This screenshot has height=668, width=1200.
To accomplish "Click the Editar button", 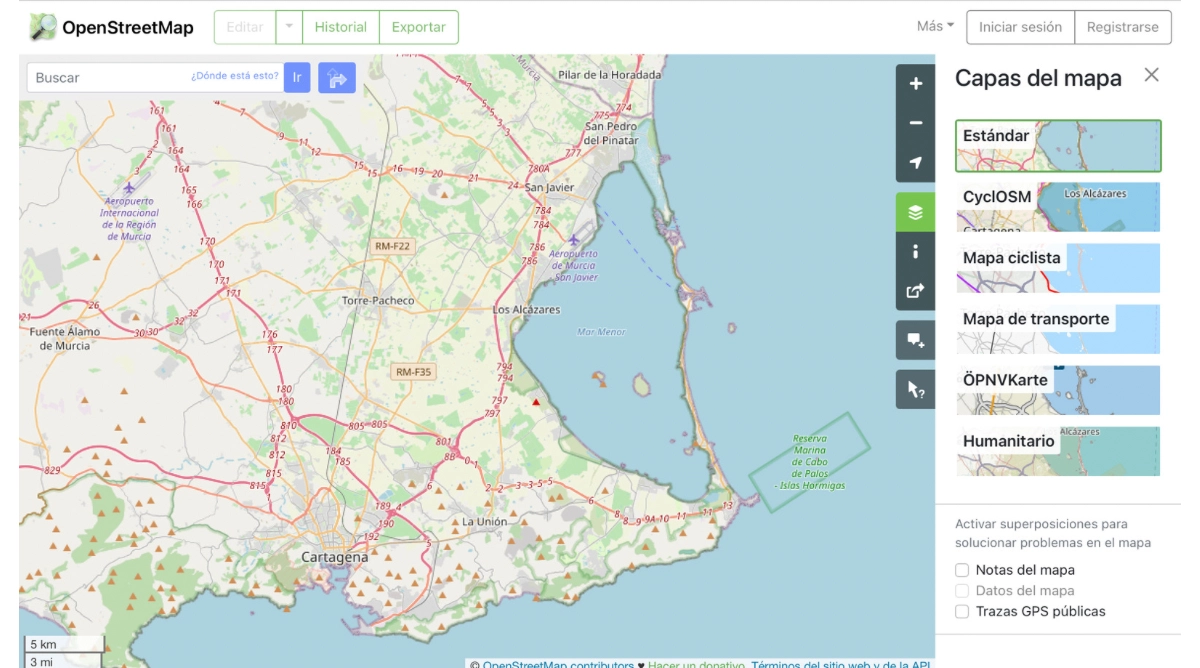I will pyautogui.click(x=245, y=27).
